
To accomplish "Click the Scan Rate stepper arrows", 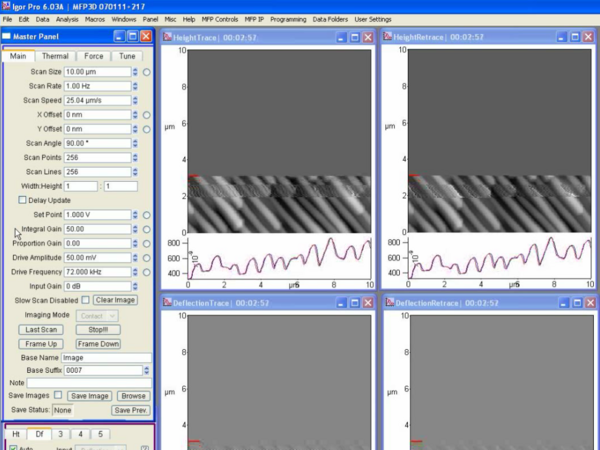I will 135,86.
